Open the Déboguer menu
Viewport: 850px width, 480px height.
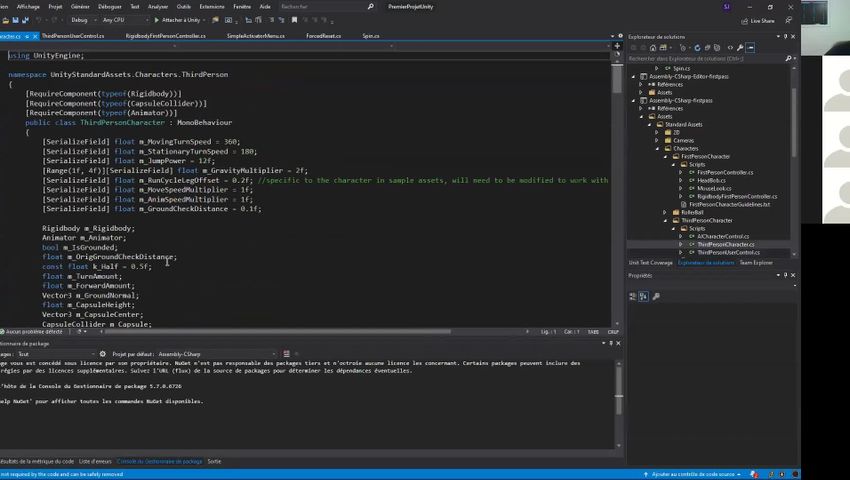(110, 7)
